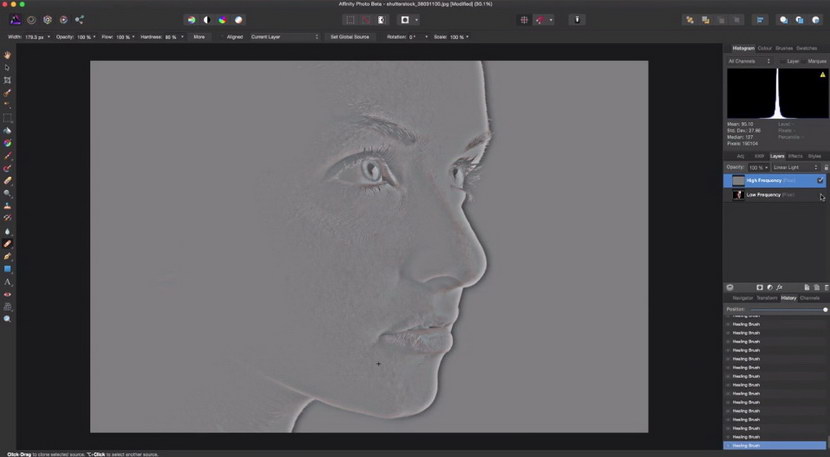Screen dimensions: 830x457
Task: Select the Selection Brush tool
Action: point(7,93)
